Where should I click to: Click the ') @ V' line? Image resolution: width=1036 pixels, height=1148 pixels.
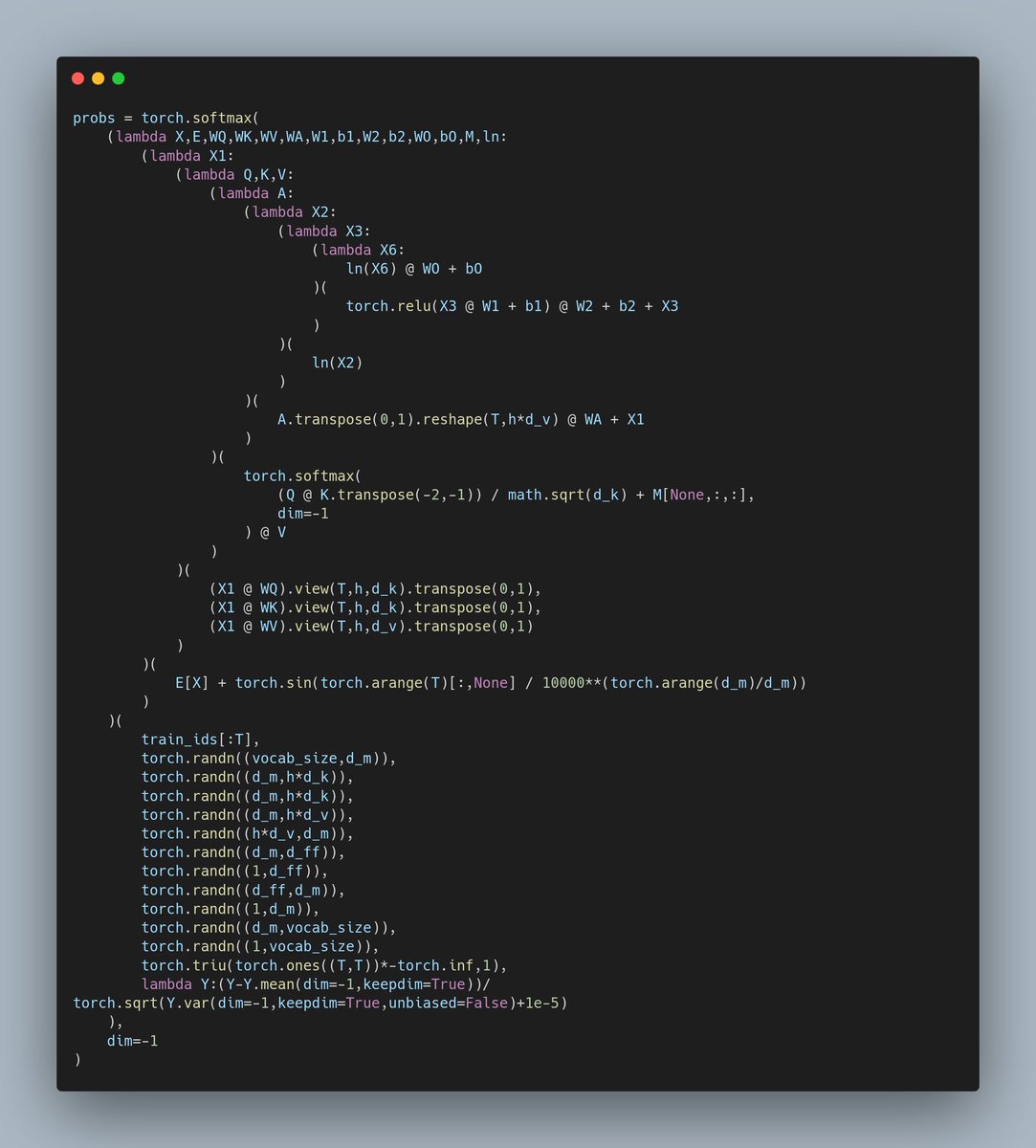click(265, 532)
